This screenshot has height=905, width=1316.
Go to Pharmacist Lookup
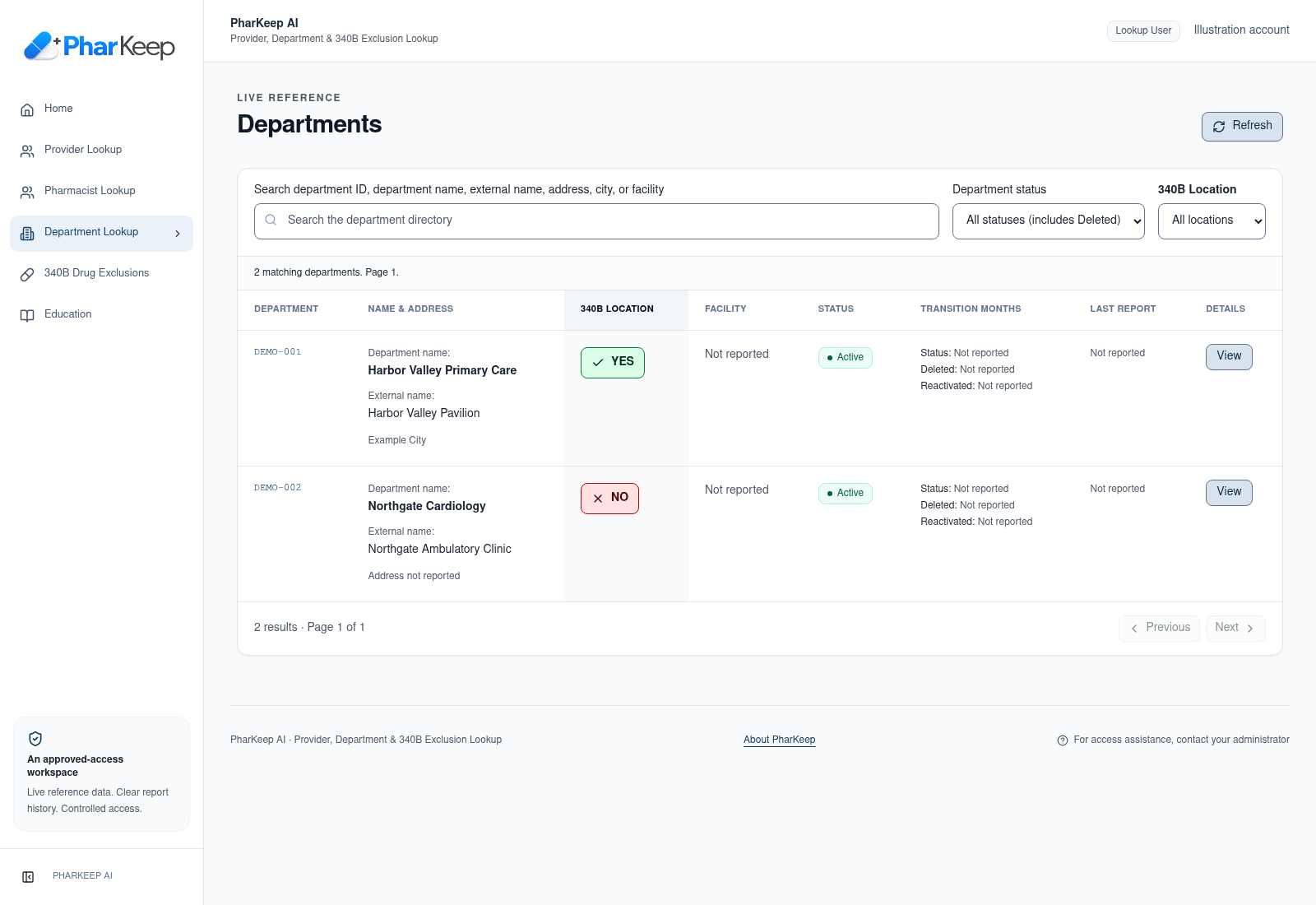101,191
